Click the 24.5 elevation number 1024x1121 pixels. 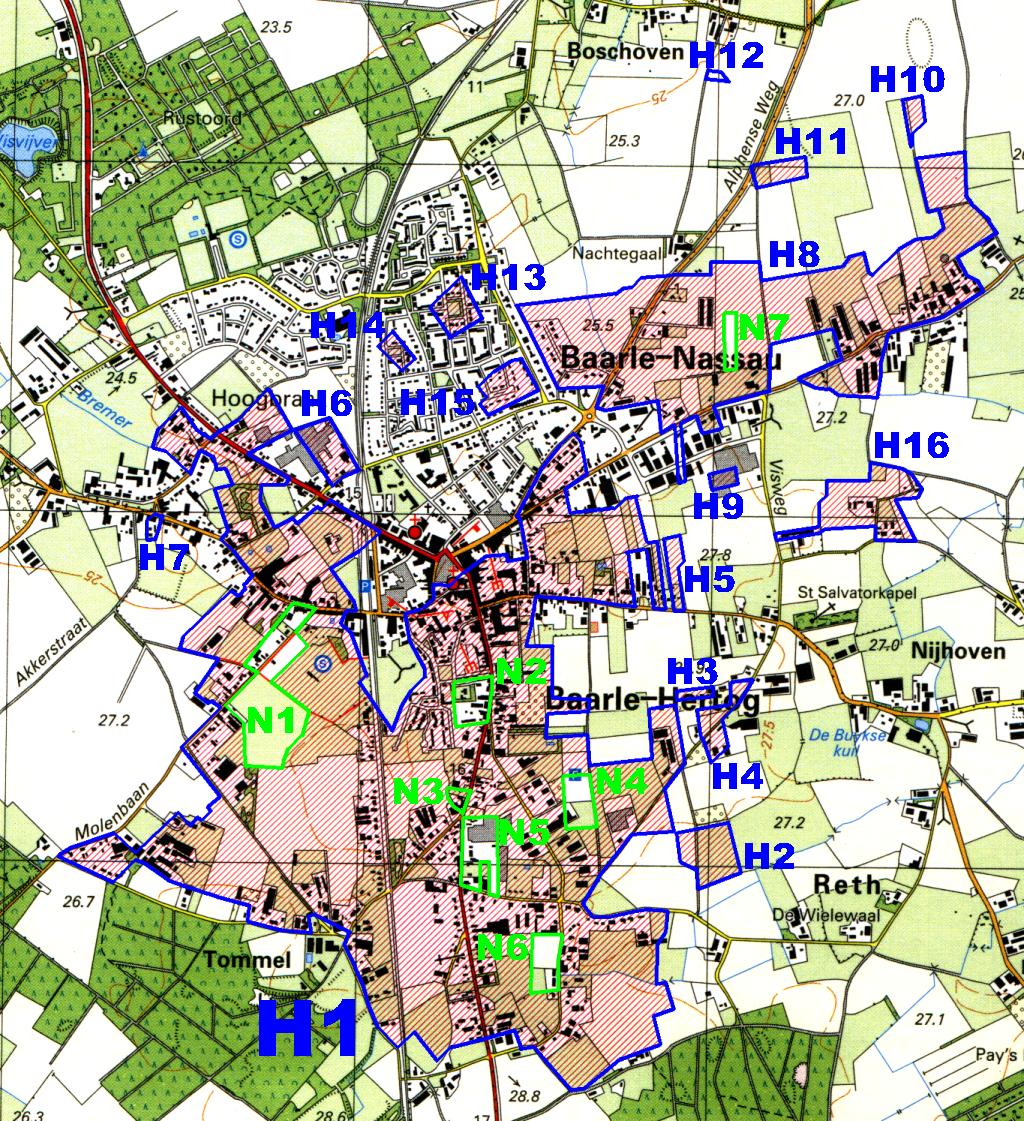(x=121, y=377)
